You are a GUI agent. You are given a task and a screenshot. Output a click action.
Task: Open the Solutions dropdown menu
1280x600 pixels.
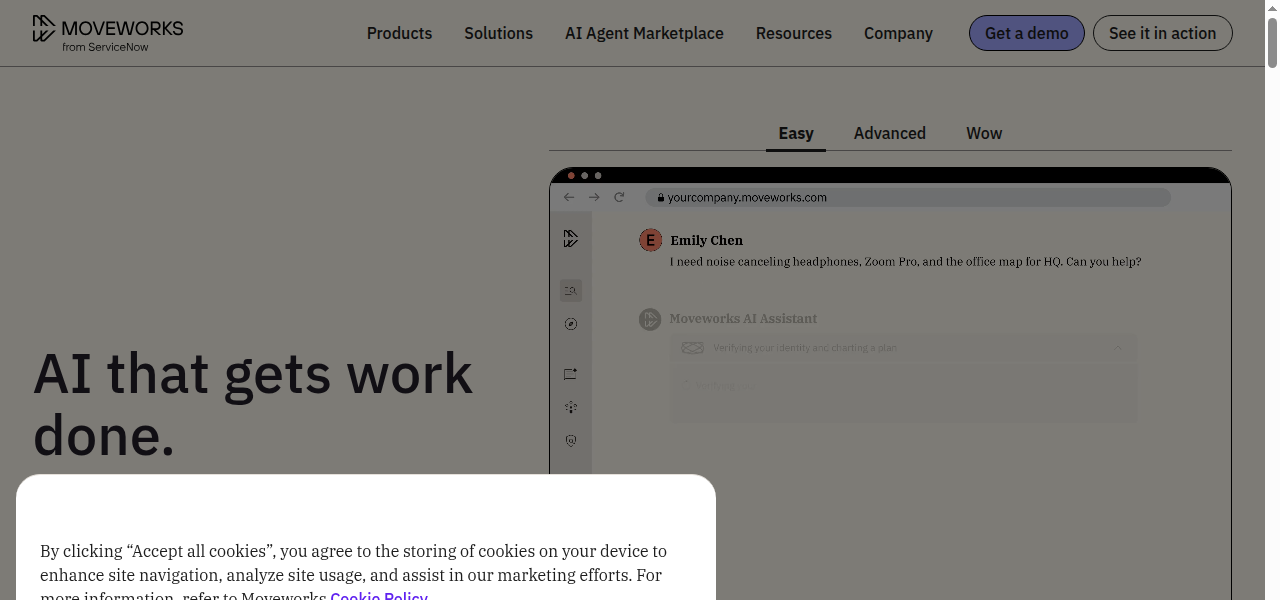click(498, 33)
